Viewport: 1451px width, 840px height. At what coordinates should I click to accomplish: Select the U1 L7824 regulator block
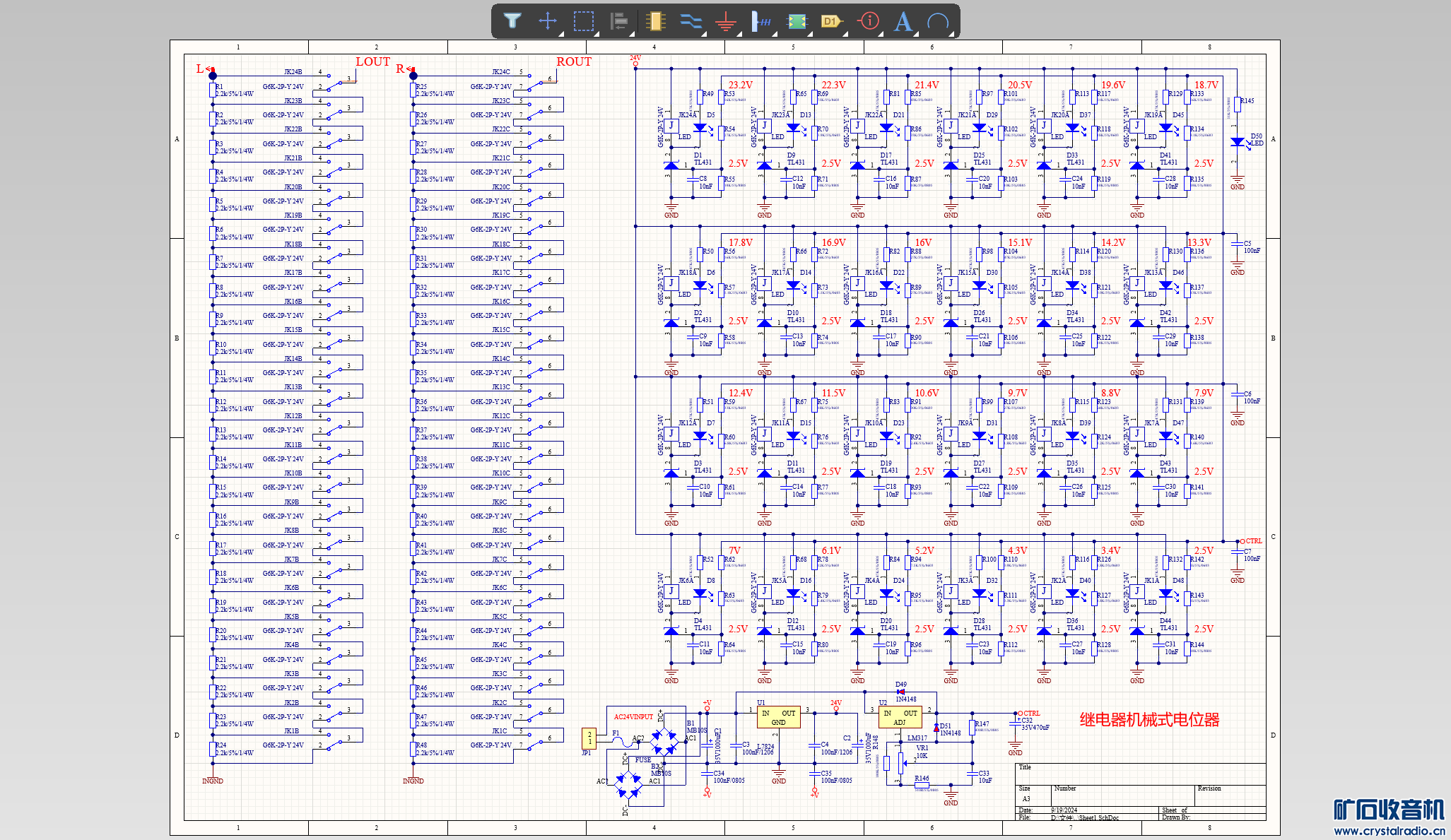pyautogui.click(x=778, y=717)
